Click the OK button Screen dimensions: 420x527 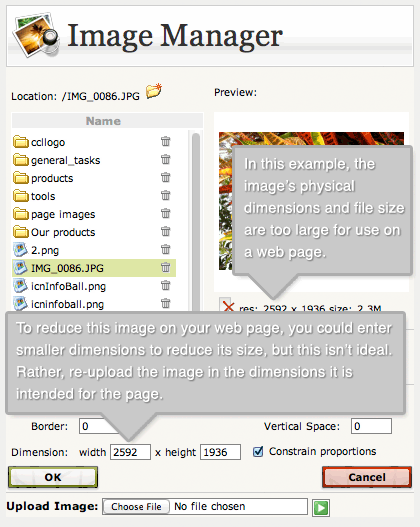coord(53,477)
